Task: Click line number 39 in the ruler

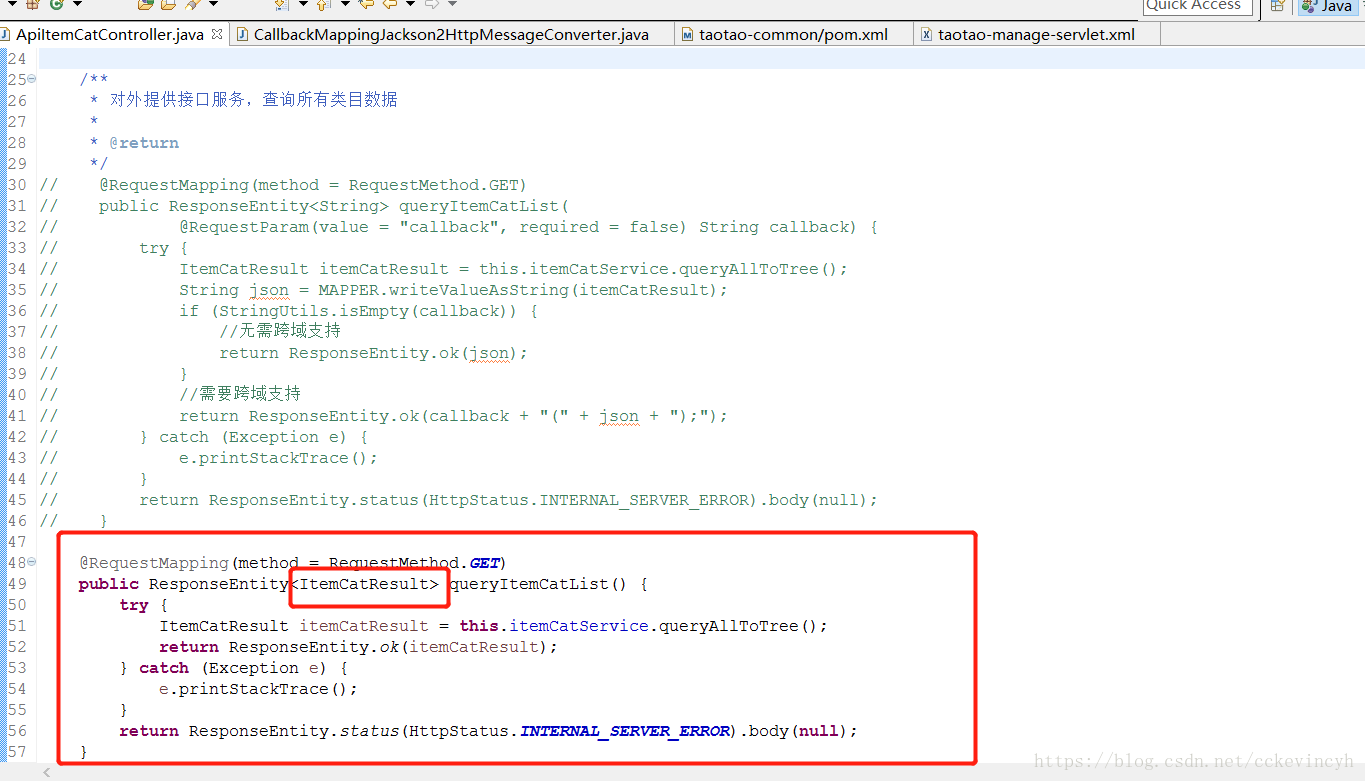Action: [17, 374]
